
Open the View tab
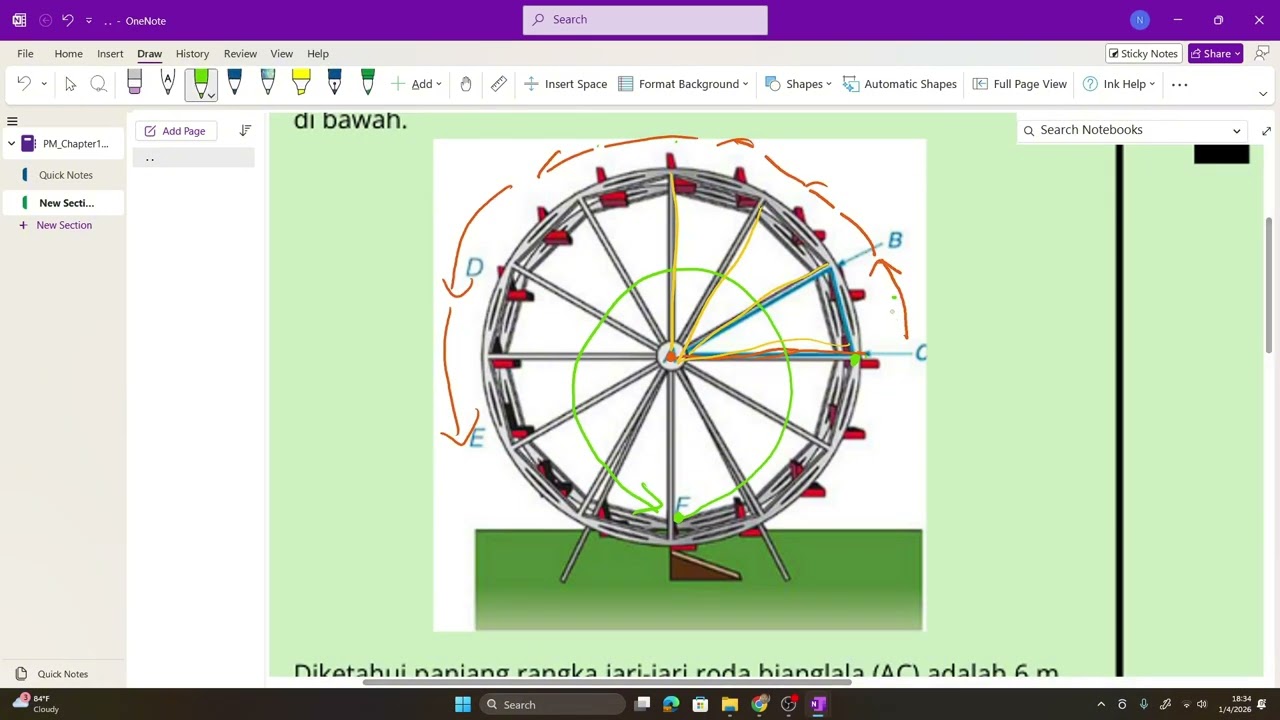(x=281, y=53)
